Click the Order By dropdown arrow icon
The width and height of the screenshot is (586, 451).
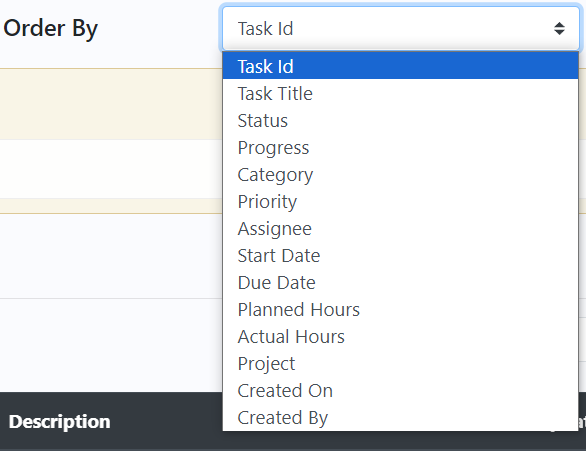tap(559, 28)
